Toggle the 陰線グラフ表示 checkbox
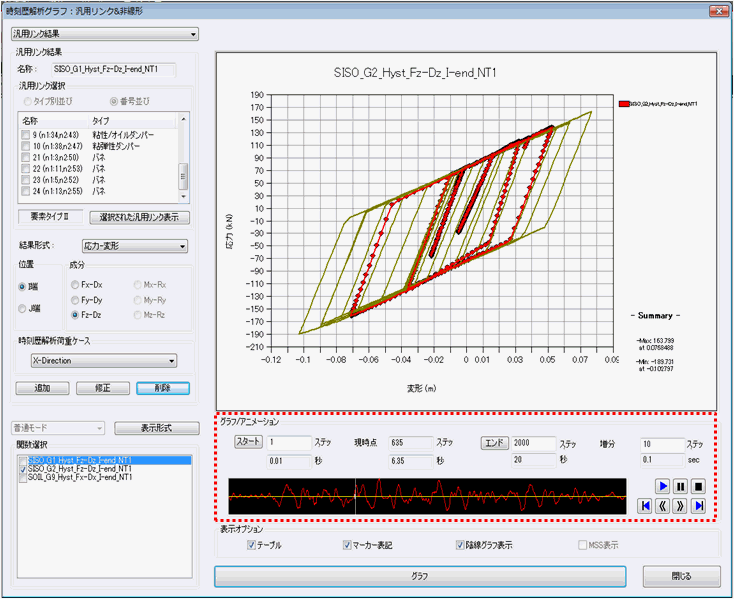Screen dimensions: 734x599 pos(460,545)
